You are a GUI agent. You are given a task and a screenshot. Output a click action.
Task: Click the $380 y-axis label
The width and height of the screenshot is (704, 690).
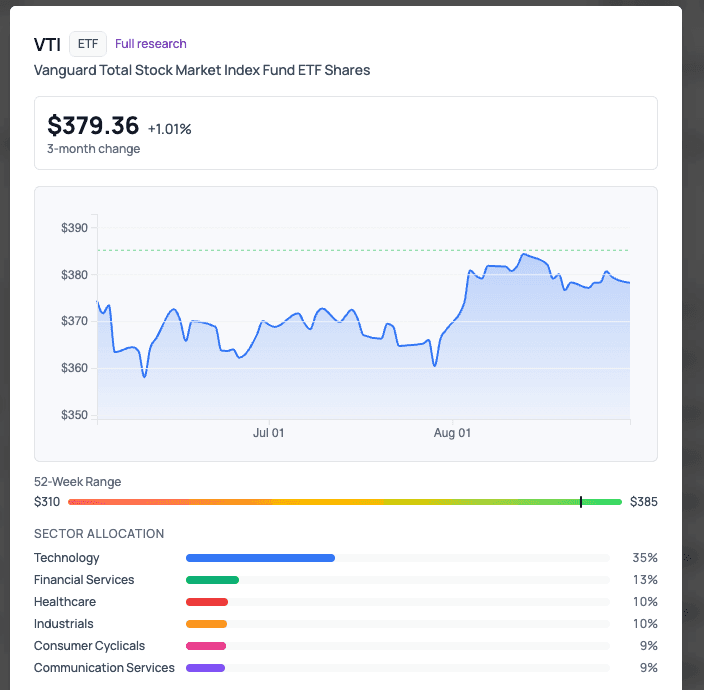tap(75, 275)
